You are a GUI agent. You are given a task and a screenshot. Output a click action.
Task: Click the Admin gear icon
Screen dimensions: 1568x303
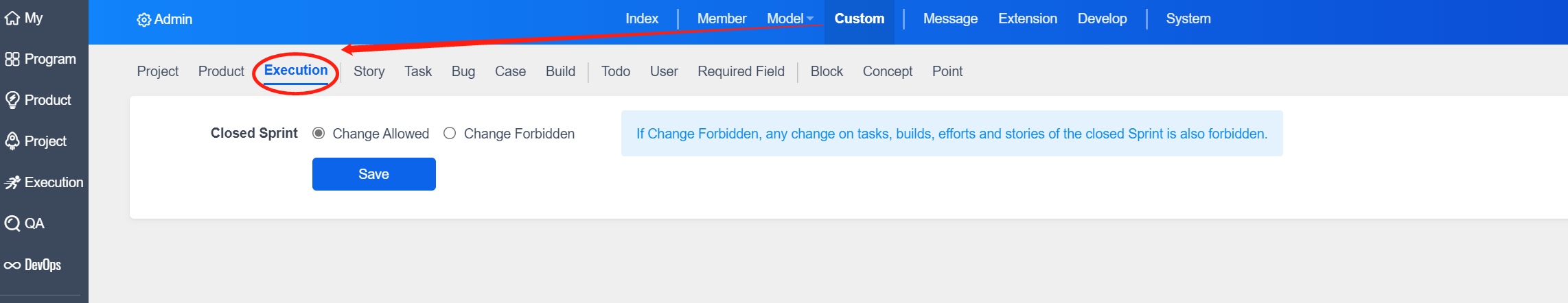click(143, 20)
